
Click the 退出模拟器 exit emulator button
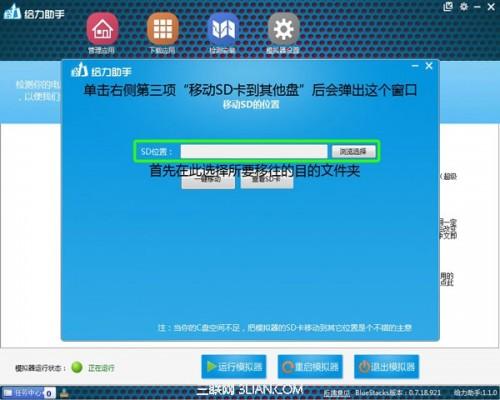coord(386,367)
